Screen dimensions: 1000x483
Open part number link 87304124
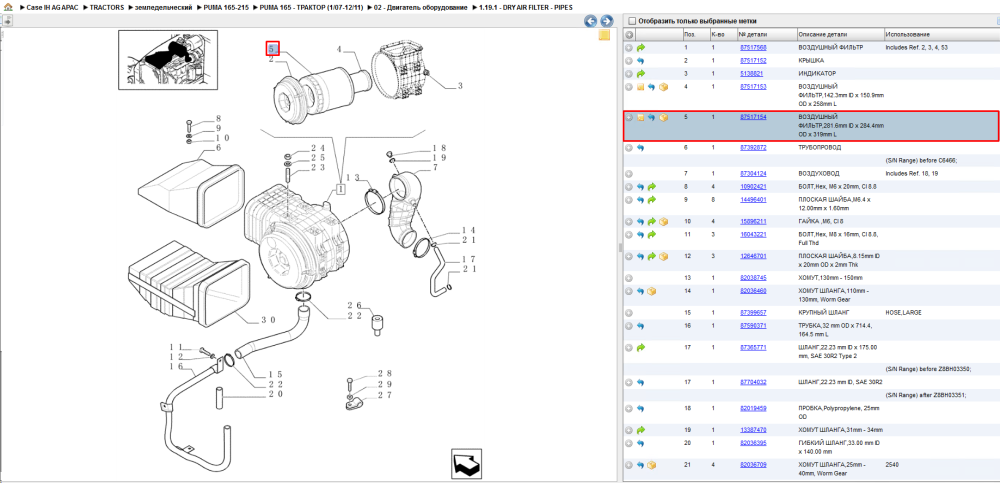pyautogui.click(x=753, y=174)
